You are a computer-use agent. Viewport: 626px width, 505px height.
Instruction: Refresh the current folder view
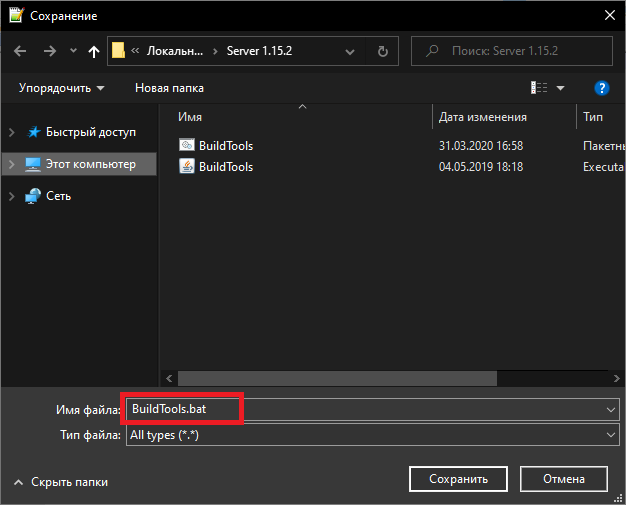pyautogui.click(x=382, y=51)
